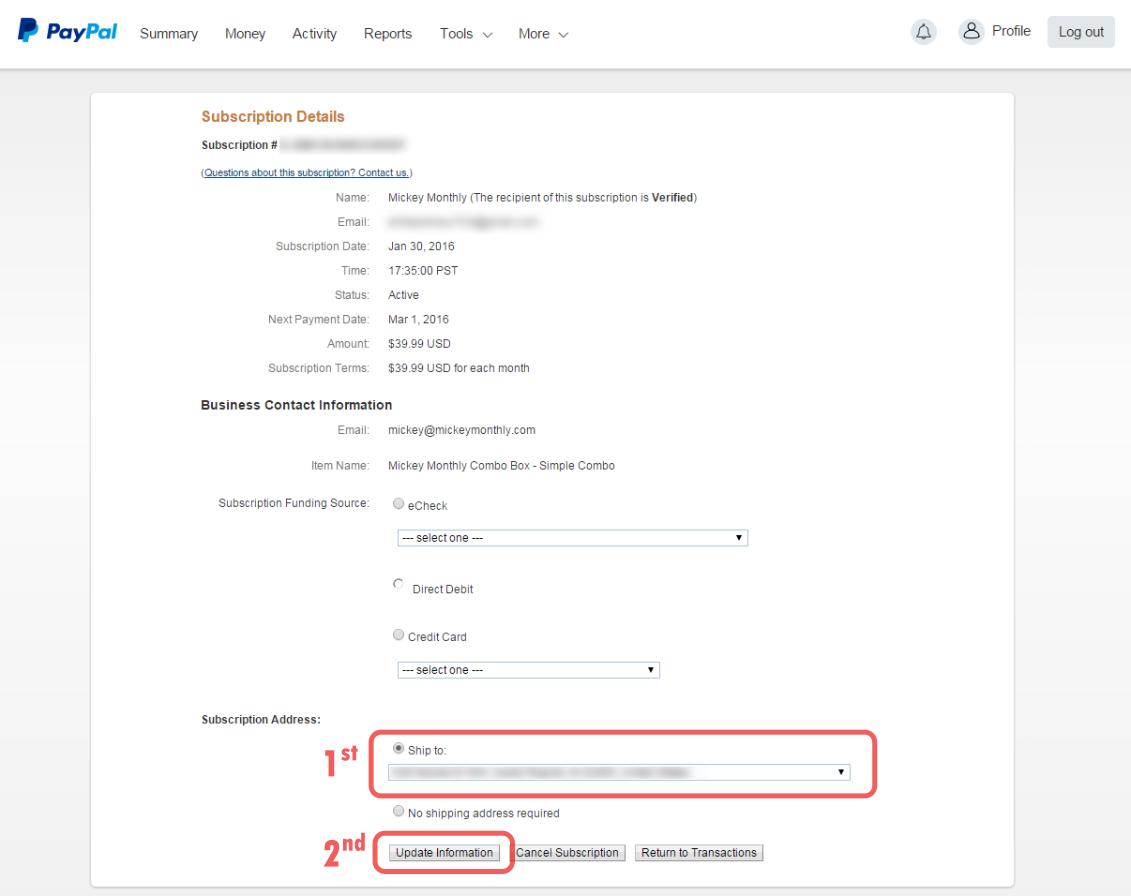Viewport: 1131px width, 896px height.
Task: Click the time value 17:35:00 PST
Action: (x=423, y=271)
